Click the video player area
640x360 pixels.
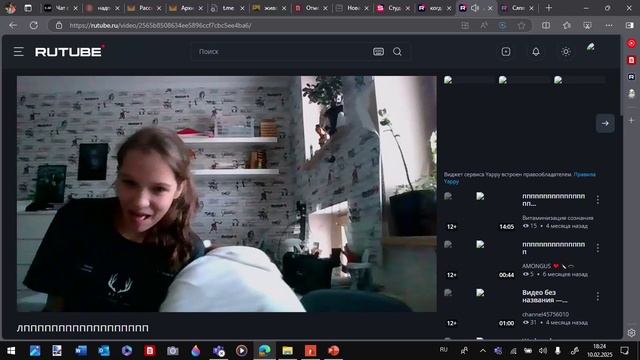tap(227, 194)
